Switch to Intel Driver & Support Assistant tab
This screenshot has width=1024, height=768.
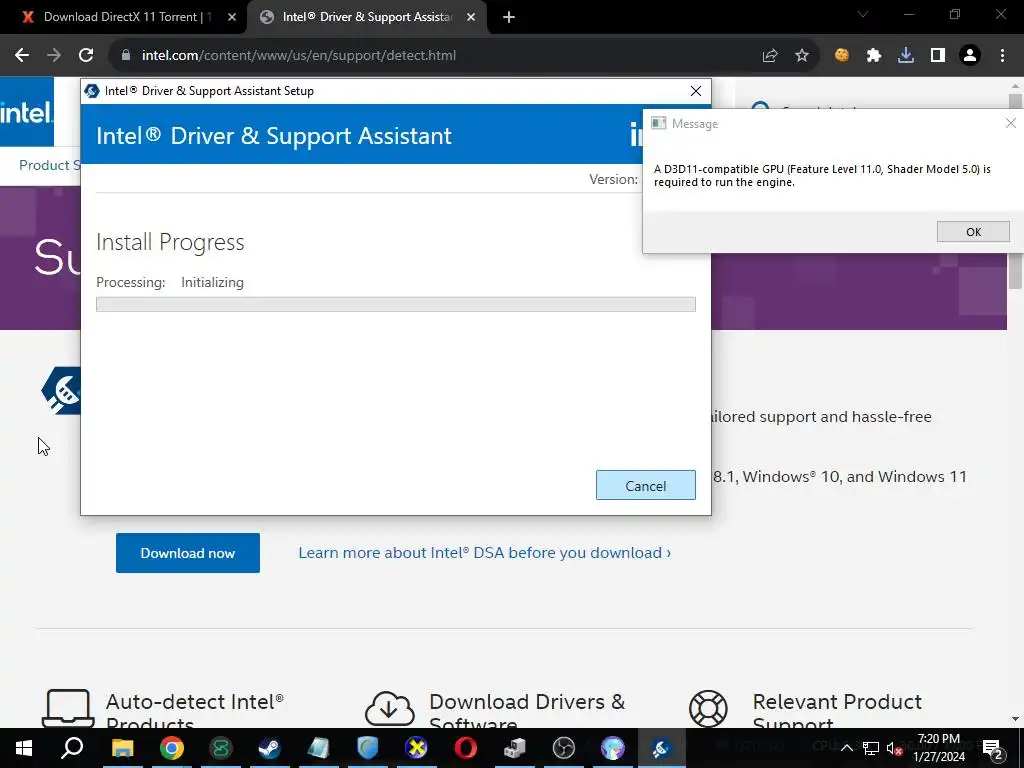(x=366, y=18)
